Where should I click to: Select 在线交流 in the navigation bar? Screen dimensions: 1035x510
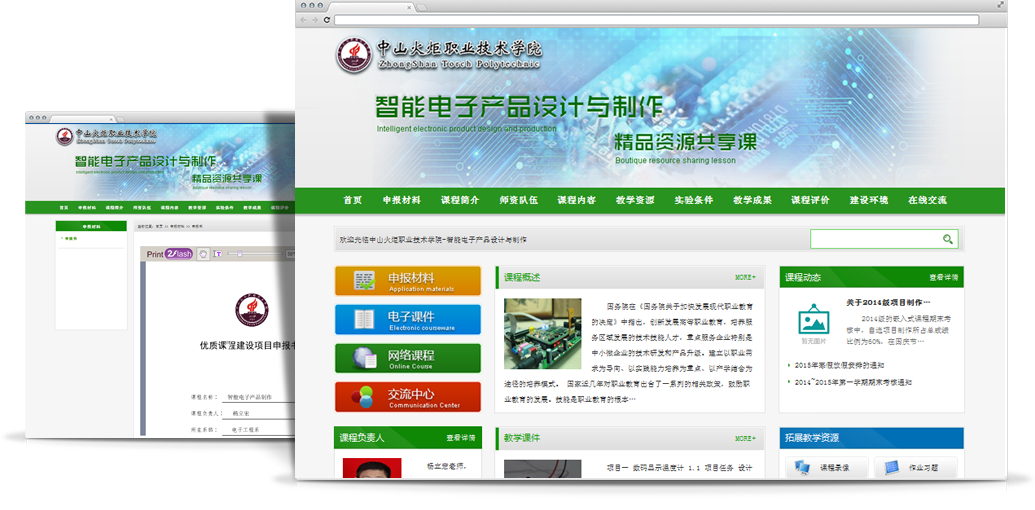tap(926, 200)
